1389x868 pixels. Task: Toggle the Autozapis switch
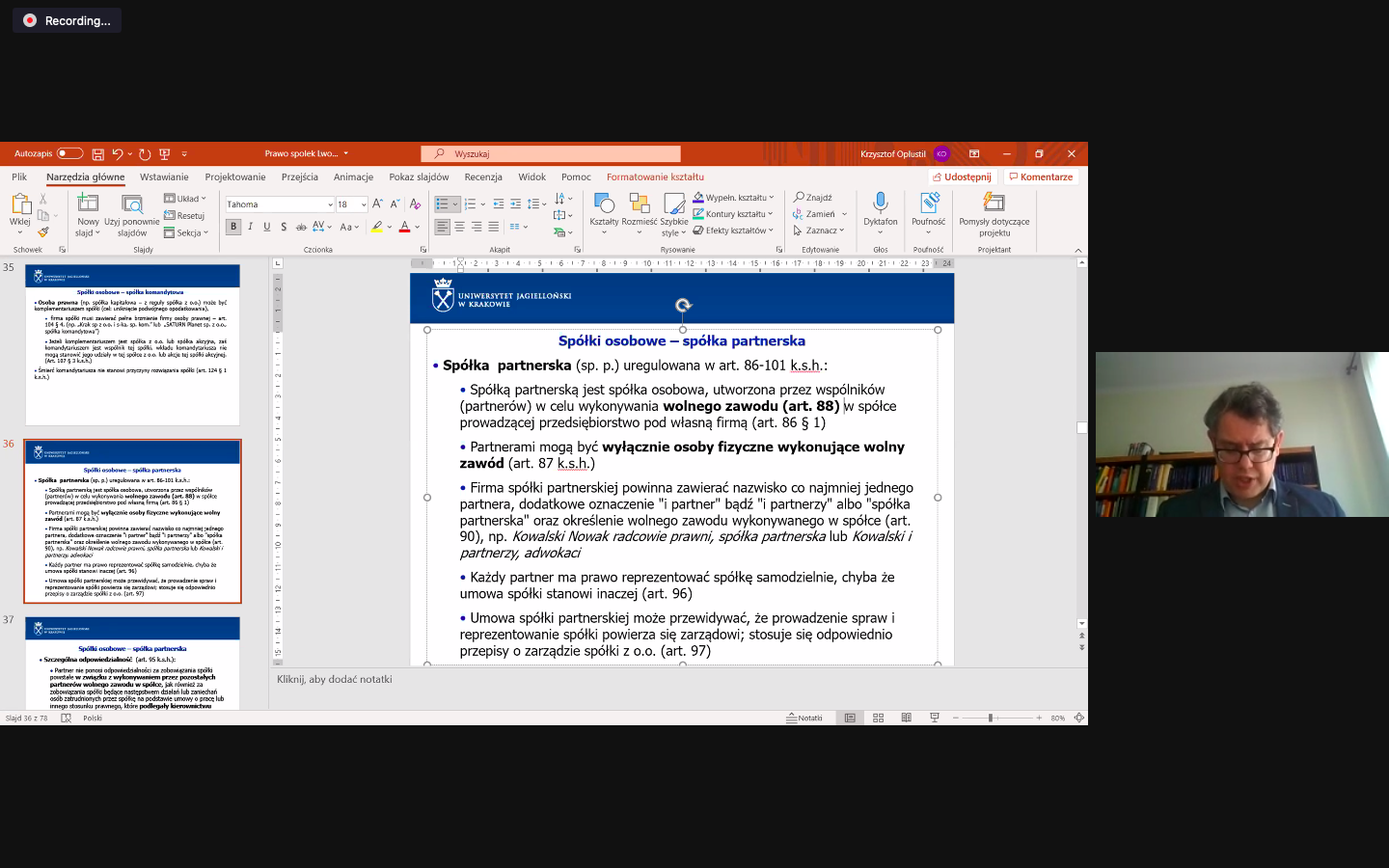pyautogui.click(x=69, y=153)
